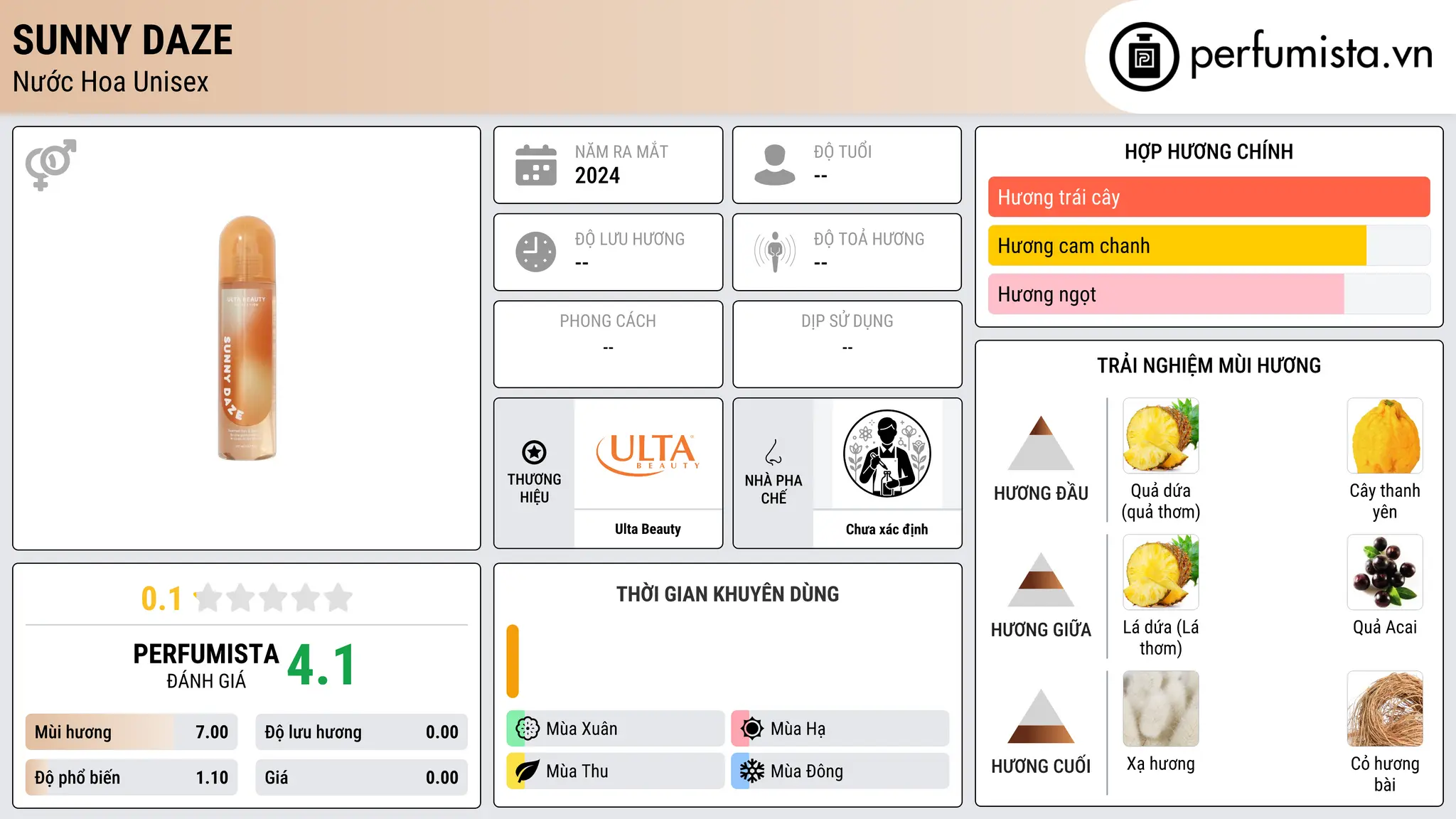Click the nose icon above Nhà pha chế

(x=773, y=452)
